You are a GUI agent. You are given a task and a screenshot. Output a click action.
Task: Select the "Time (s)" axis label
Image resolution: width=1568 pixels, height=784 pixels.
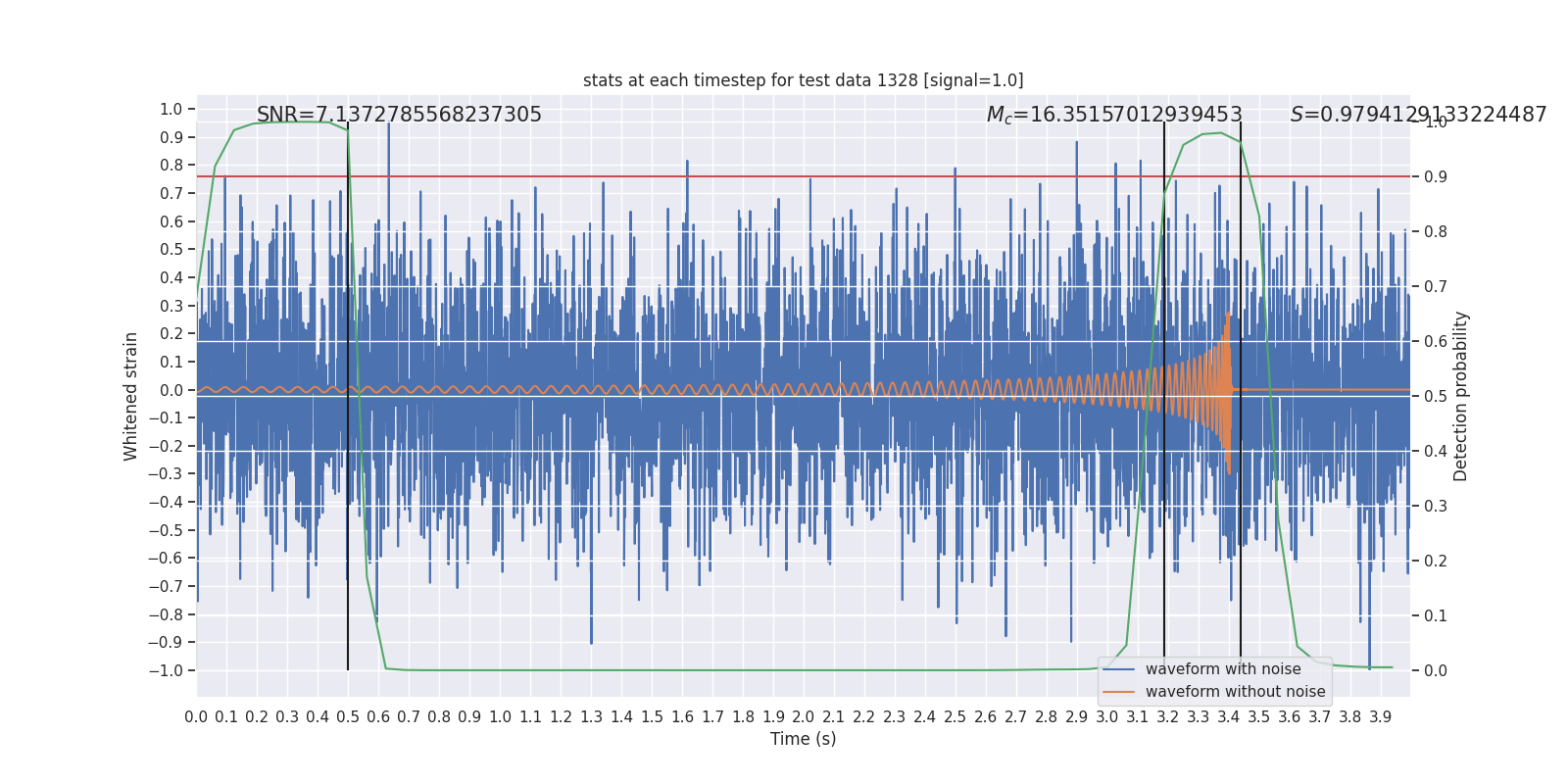pos(803,739)
